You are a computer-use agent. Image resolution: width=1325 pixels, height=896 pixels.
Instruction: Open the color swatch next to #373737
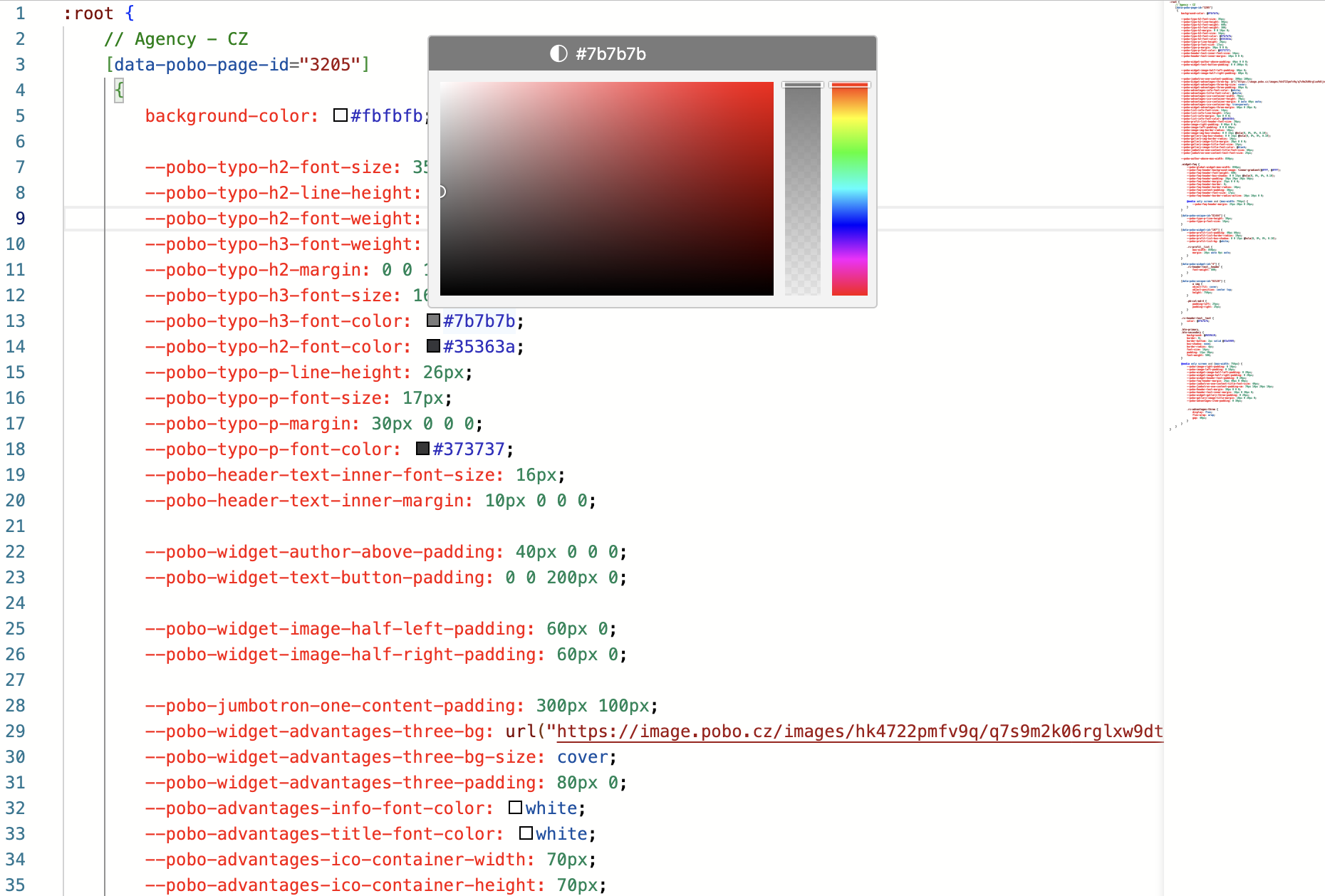(422, 449)
